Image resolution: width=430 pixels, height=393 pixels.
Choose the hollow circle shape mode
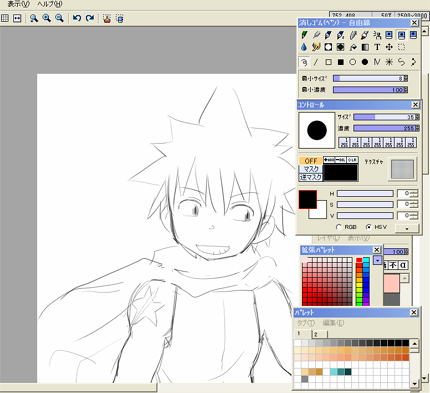pos(353,62)
